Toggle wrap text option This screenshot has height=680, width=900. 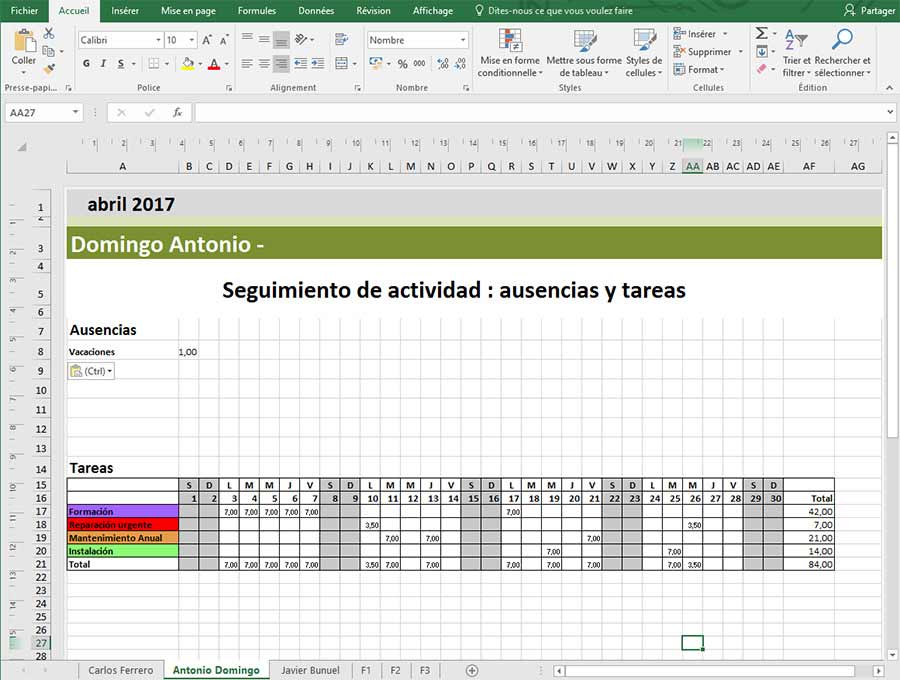(342, 39)
